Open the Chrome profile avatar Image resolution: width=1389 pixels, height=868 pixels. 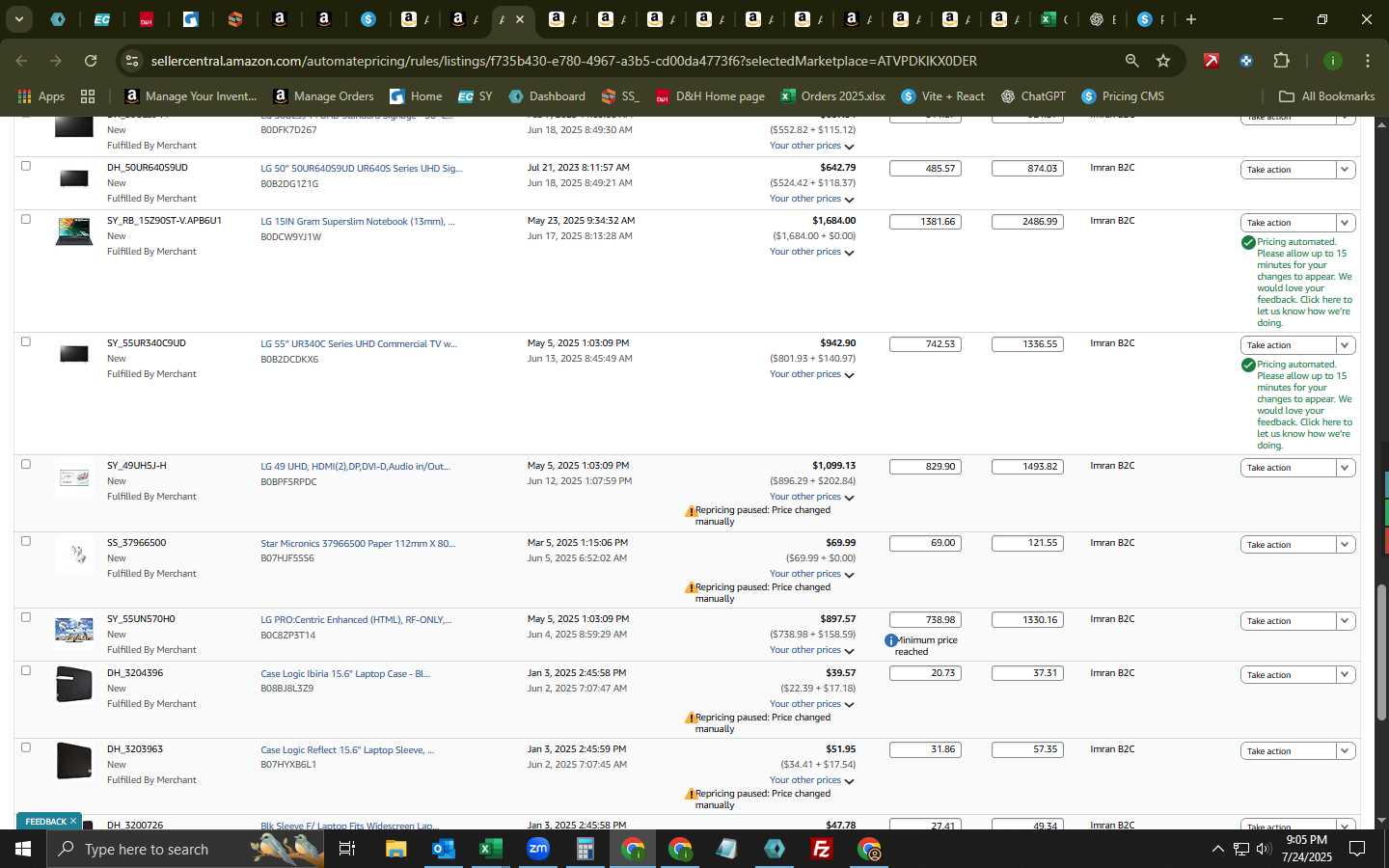pos(1332,61)
